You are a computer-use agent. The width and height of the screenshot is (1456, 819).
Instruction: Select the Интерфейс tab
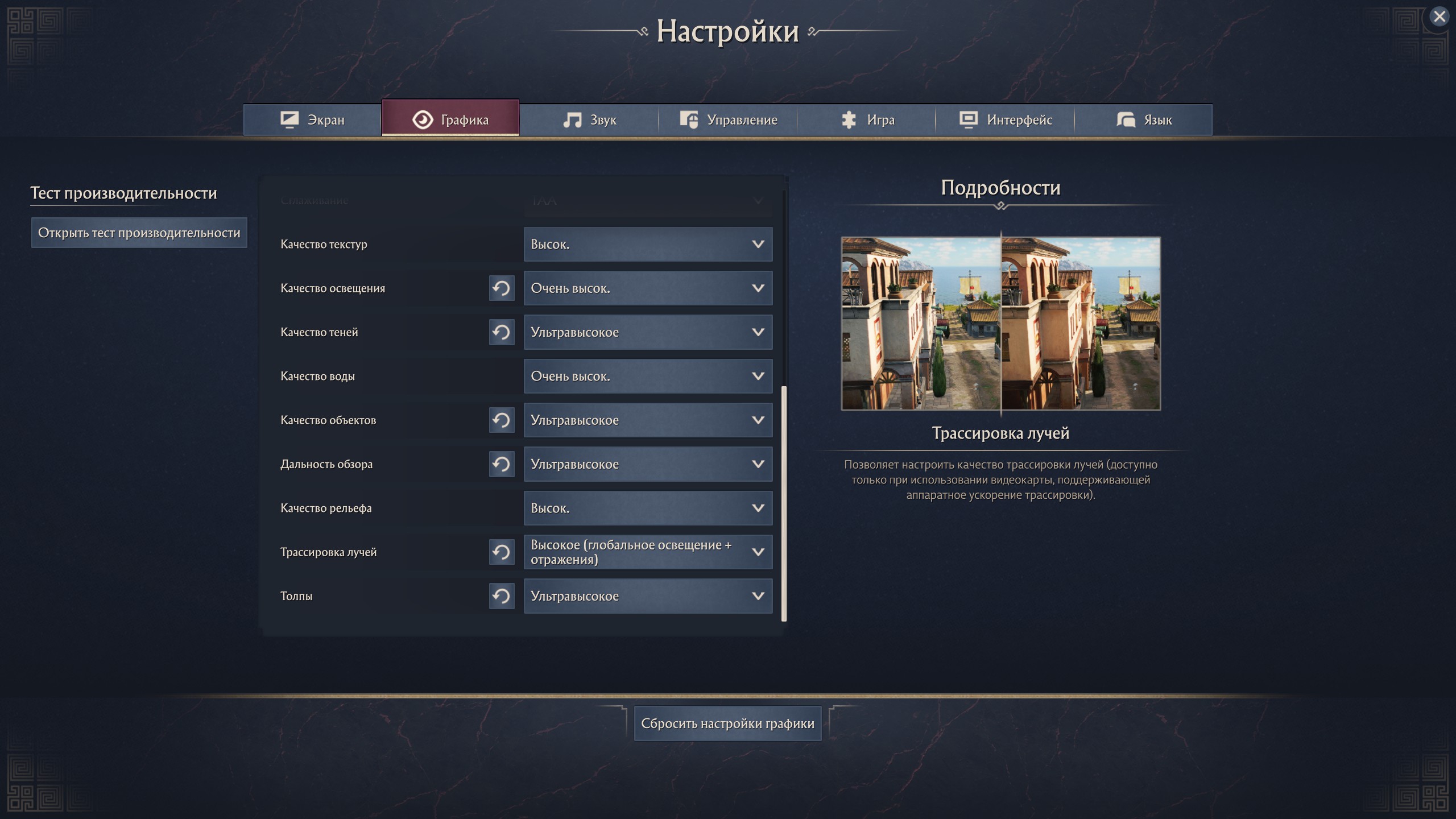1005,120
